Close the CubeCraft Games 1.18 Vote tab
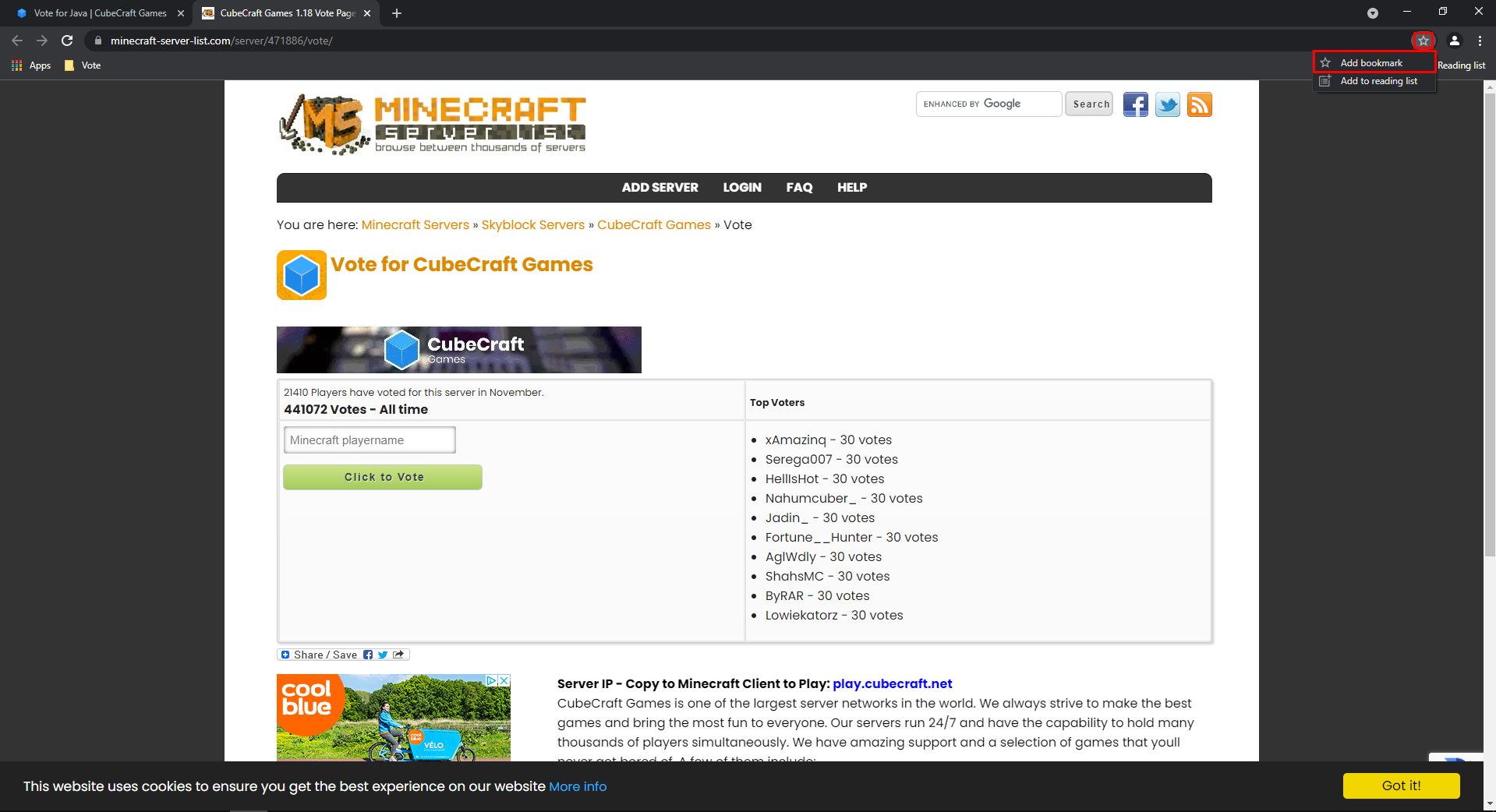Screen dimensions: 1496x812 pos(367,13)
